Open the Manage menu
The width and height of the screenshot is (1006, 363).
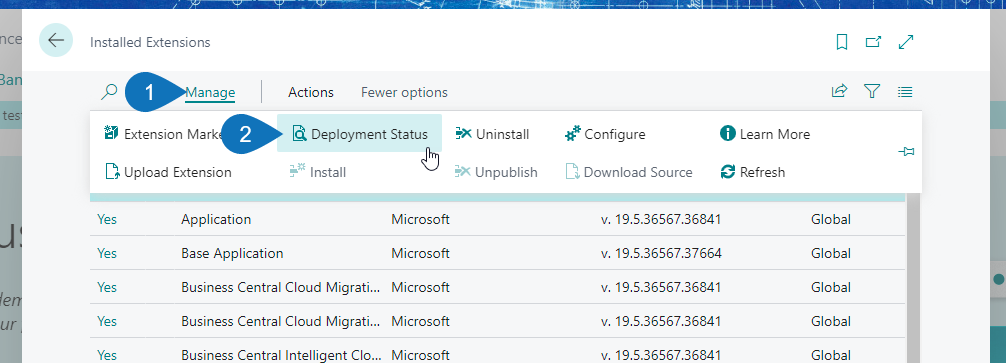pos(210,92)
